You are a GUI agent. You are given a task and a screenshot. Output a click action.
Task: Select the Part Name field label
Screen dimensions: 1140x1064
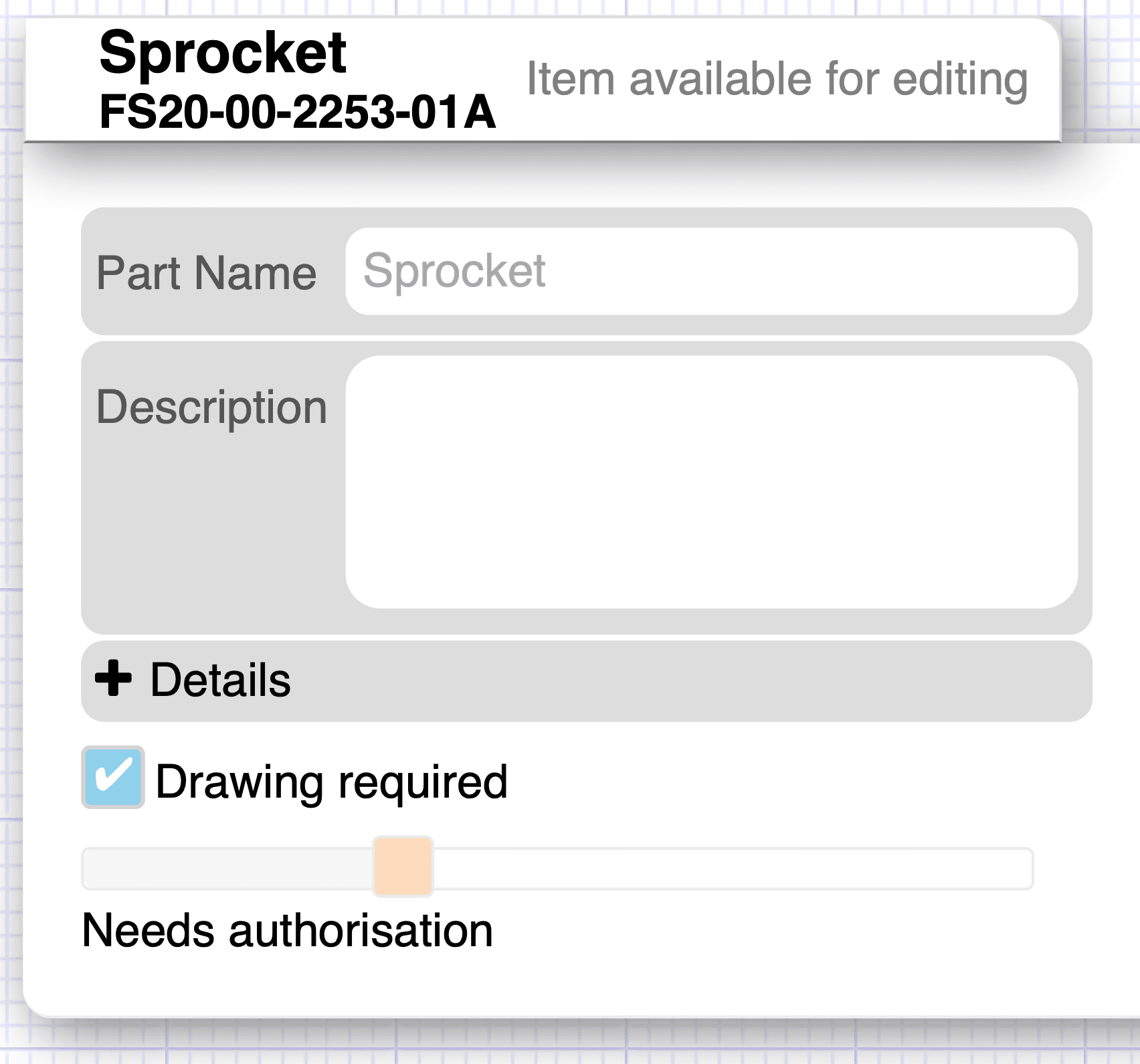(207, 273)
